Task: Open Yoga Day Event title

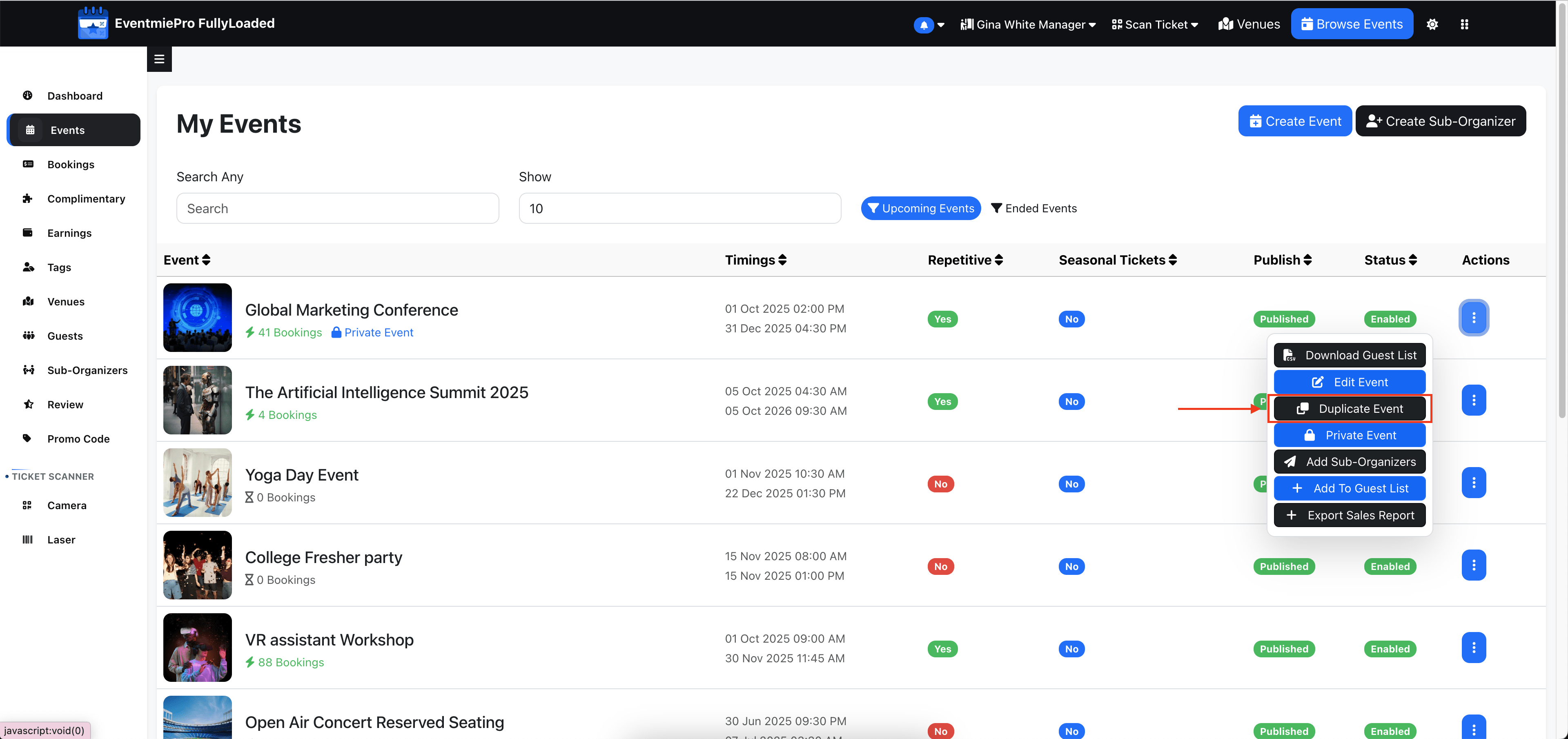Action: pyautogui.click(x=301, y=475)
